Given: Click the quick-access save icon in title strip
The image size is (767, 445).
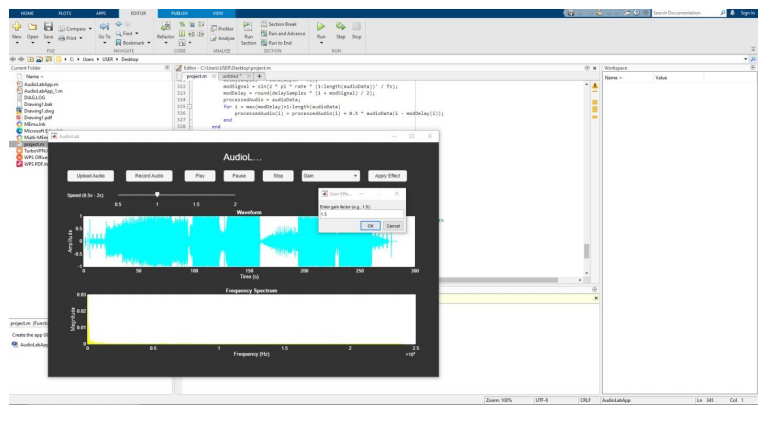Looking at the screenshot, I should tap(570, 13).
